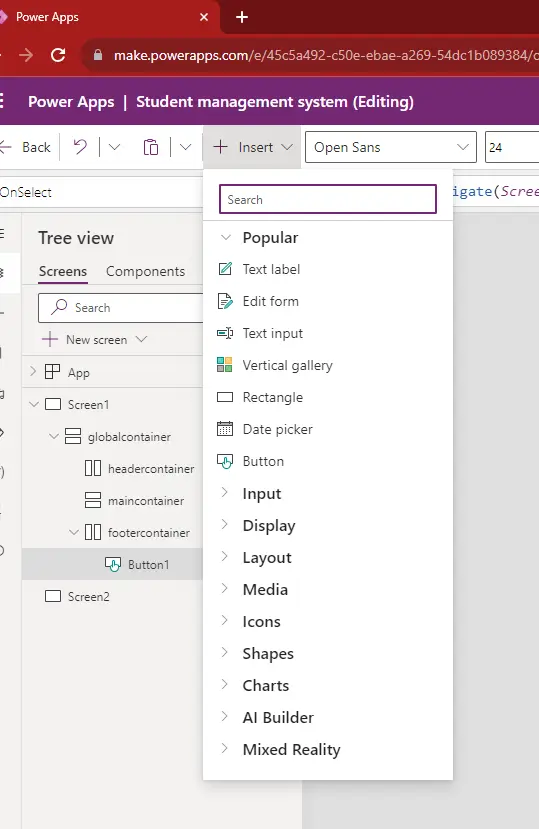Expand the Media category

[225, 588]
